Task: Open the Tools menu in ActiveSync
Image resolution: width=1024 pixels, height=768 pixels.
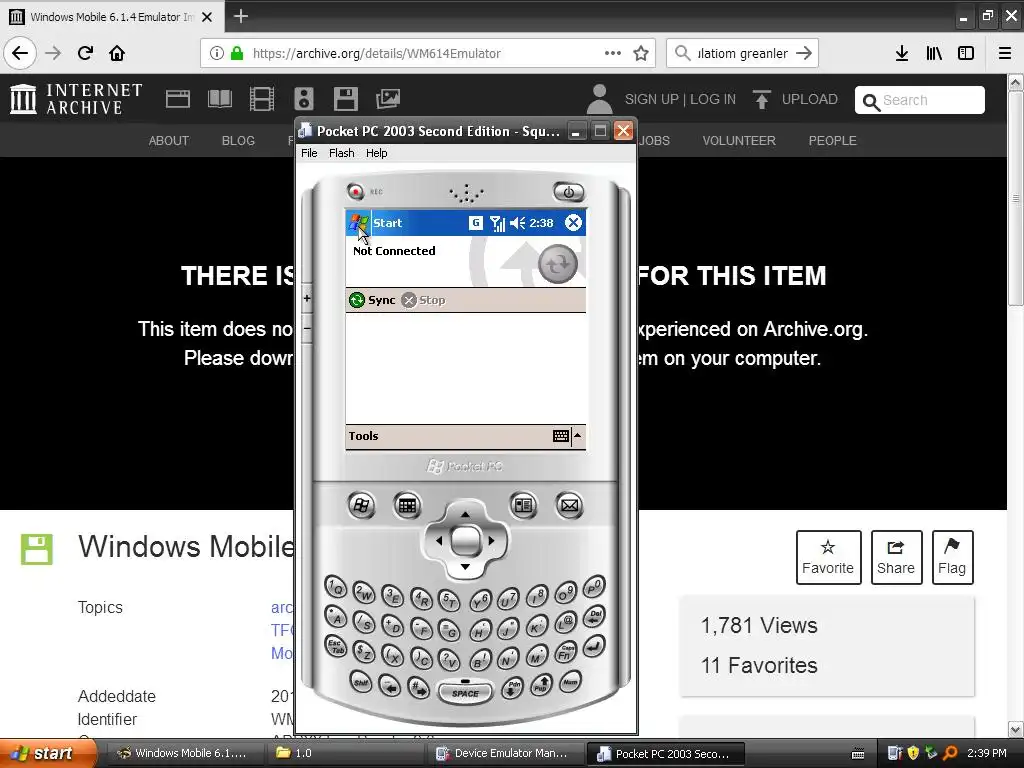Action: tap(363, 436)
